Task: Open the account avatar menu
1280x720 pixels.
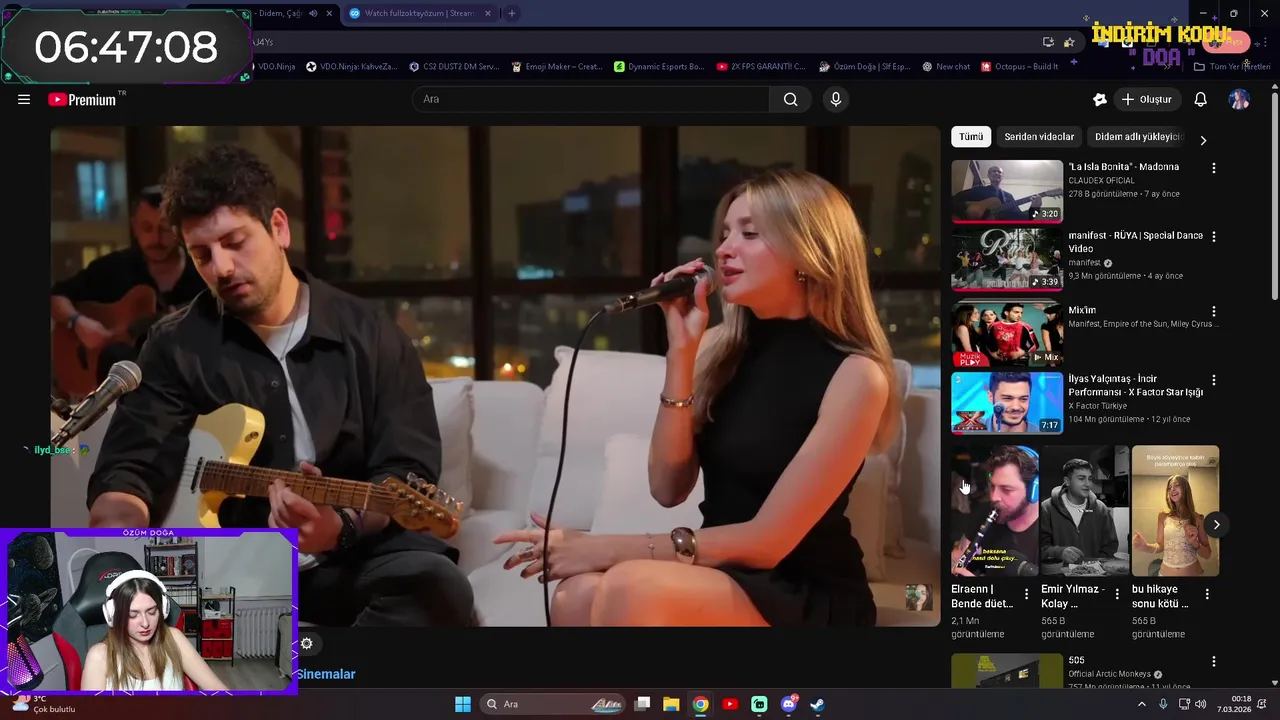Action: [x=1239, y=99]
